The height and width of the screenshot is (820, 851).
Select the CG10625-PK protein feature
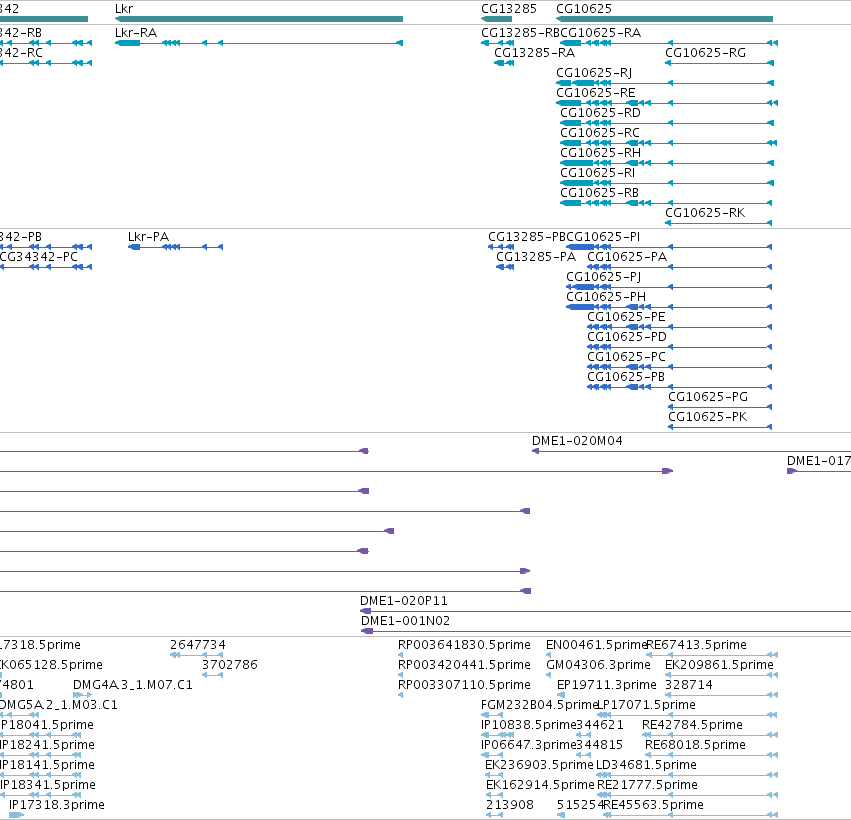pos(720,427)
